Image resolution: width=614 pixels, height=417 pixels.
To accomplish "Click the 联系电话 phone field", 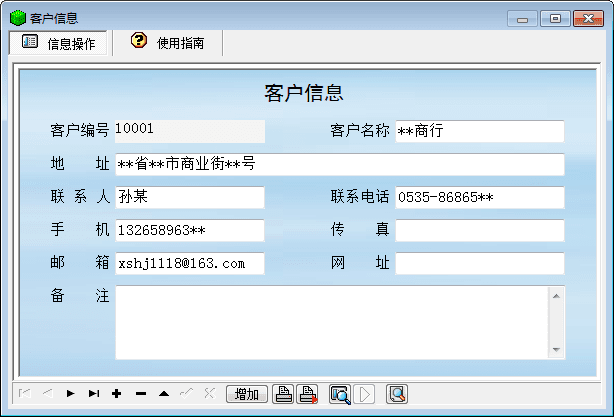I will click(479, 197).
